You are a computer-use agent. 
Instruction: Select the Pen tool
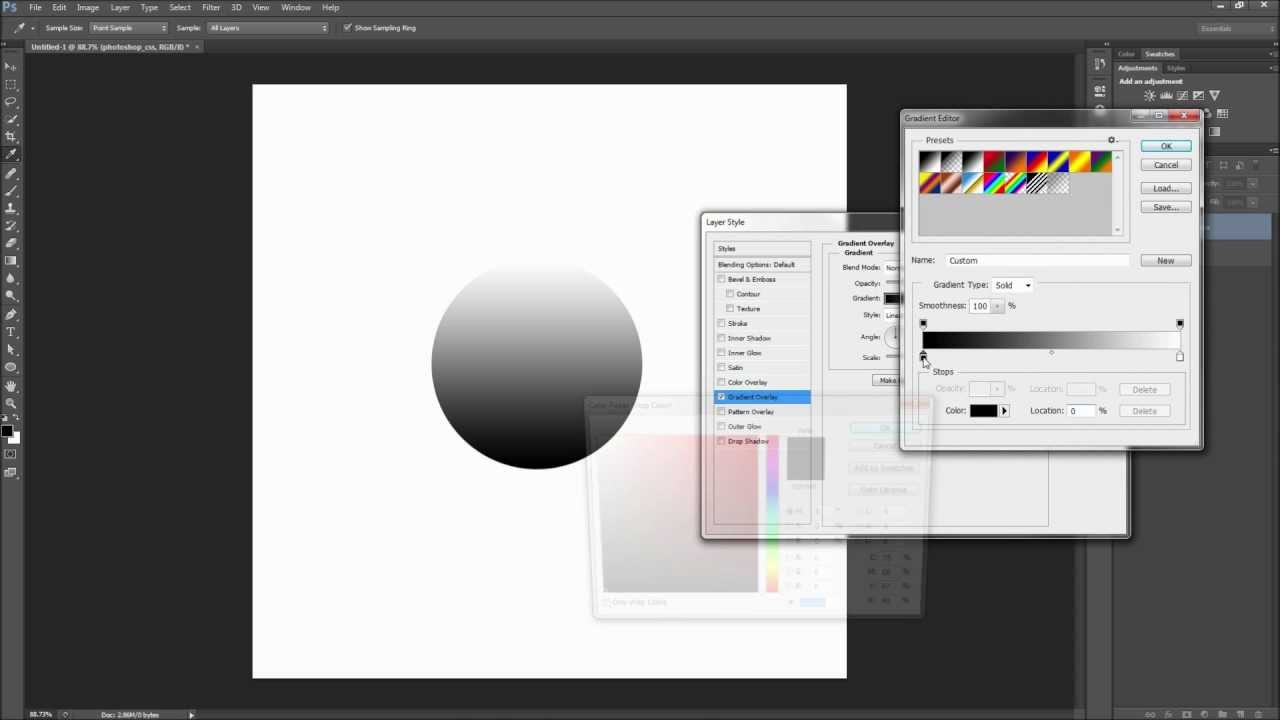coord(11,314)
